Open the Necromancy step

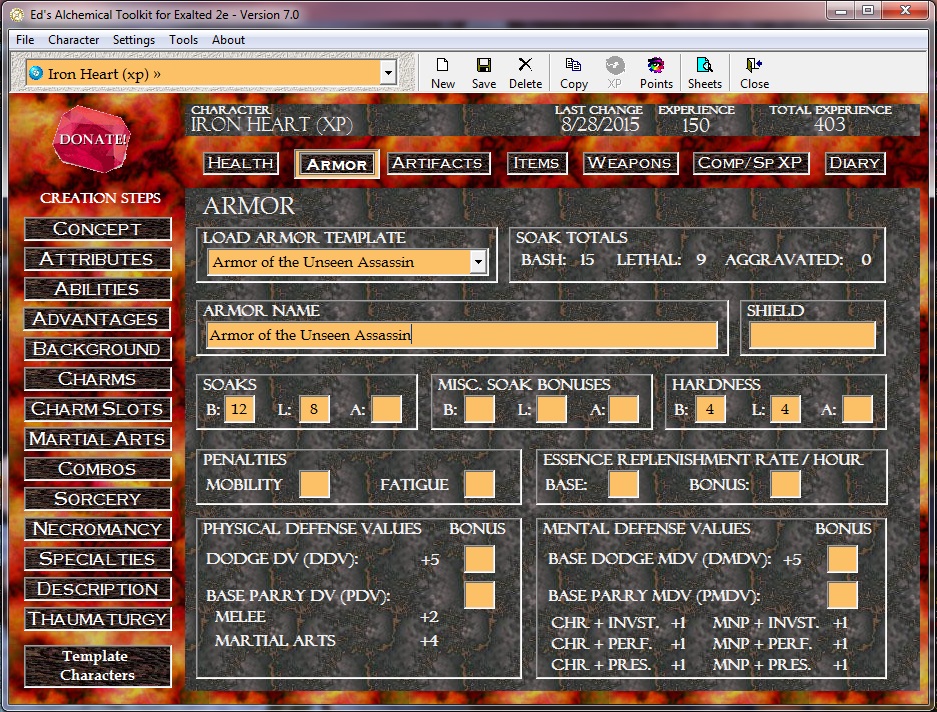coord(97,528)
